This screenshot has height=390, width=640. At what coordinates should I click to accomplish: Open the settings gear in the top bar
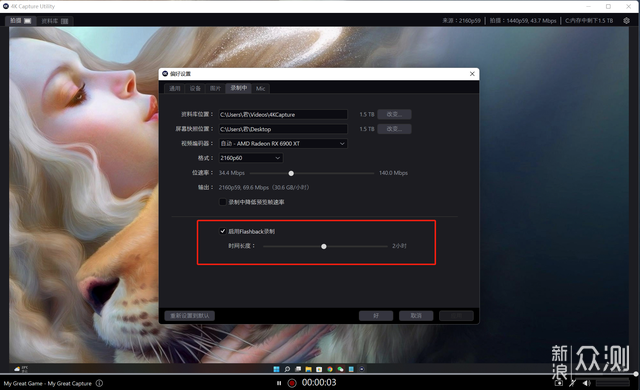pos(626,20)
